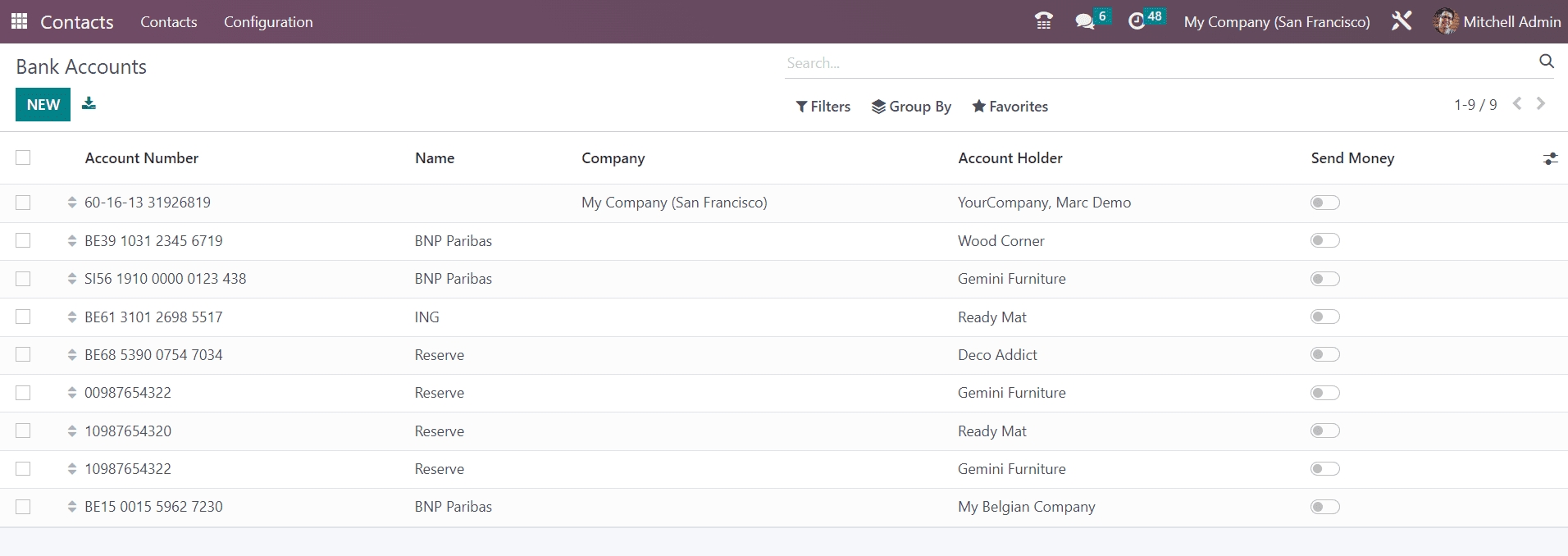Expand the Filters dropdown
Image resolution: width=1568 pixels, height=556 pixels.
823,107
